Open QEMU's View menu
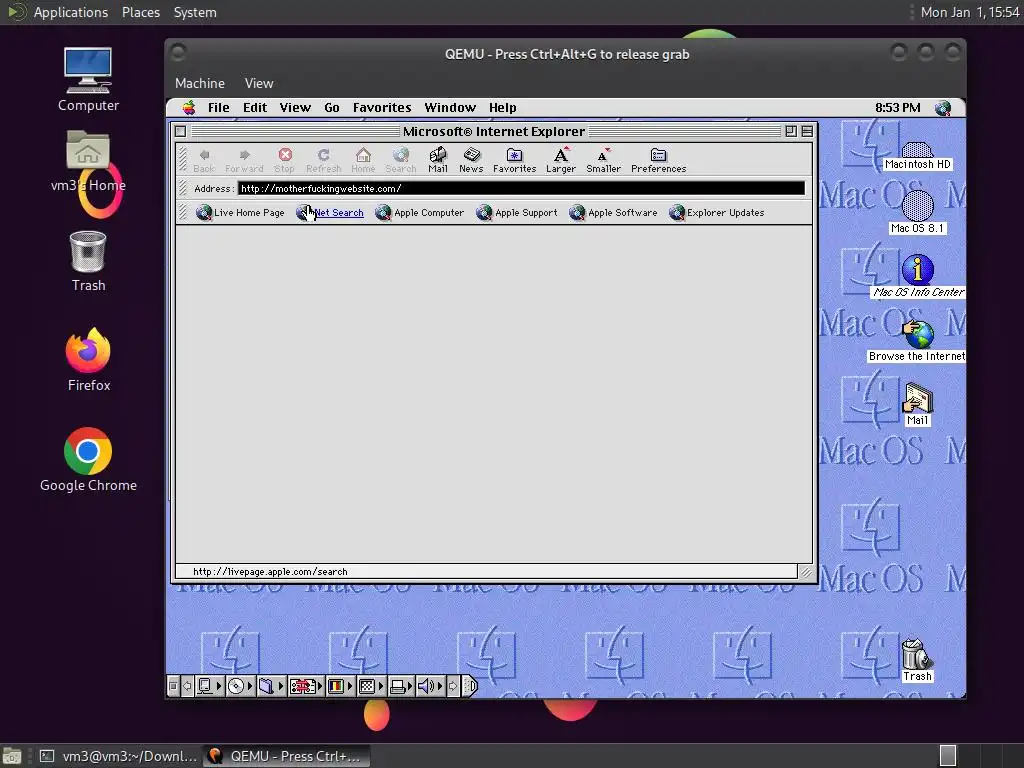The image size is (1024, 768). coord(259,84)
